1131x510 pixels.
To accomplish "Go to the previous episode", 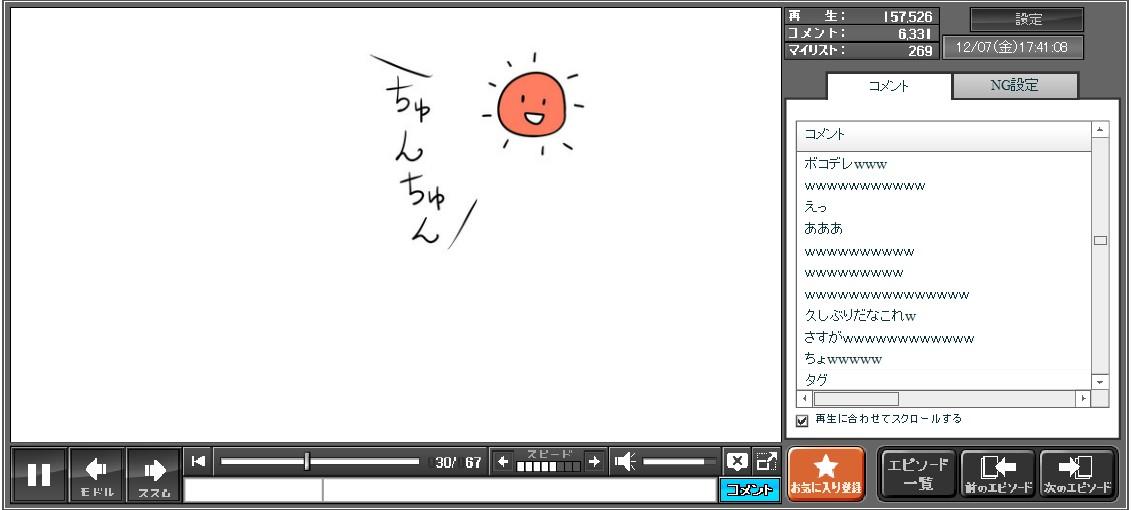I will 997,474.
